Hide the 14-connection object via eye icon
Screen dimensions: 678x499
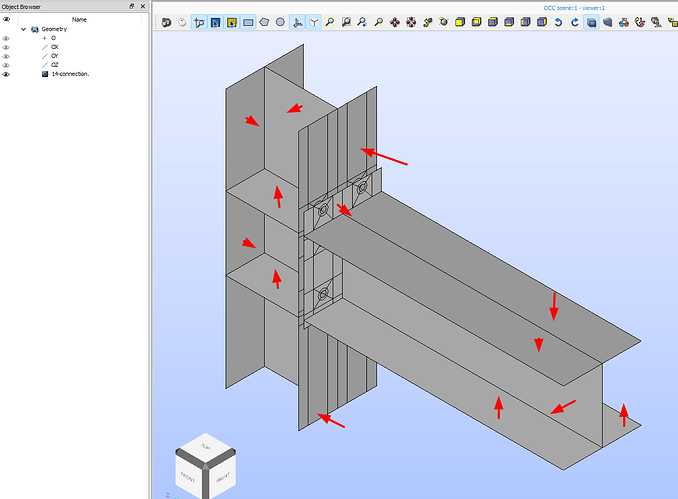(6, 74)
